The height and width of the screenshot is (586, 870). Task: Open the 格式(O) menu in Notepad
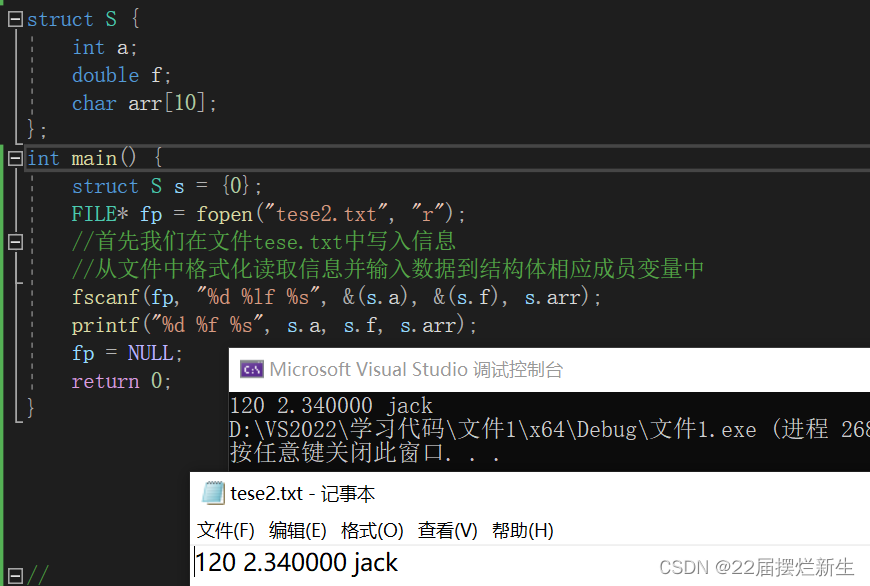372,531
